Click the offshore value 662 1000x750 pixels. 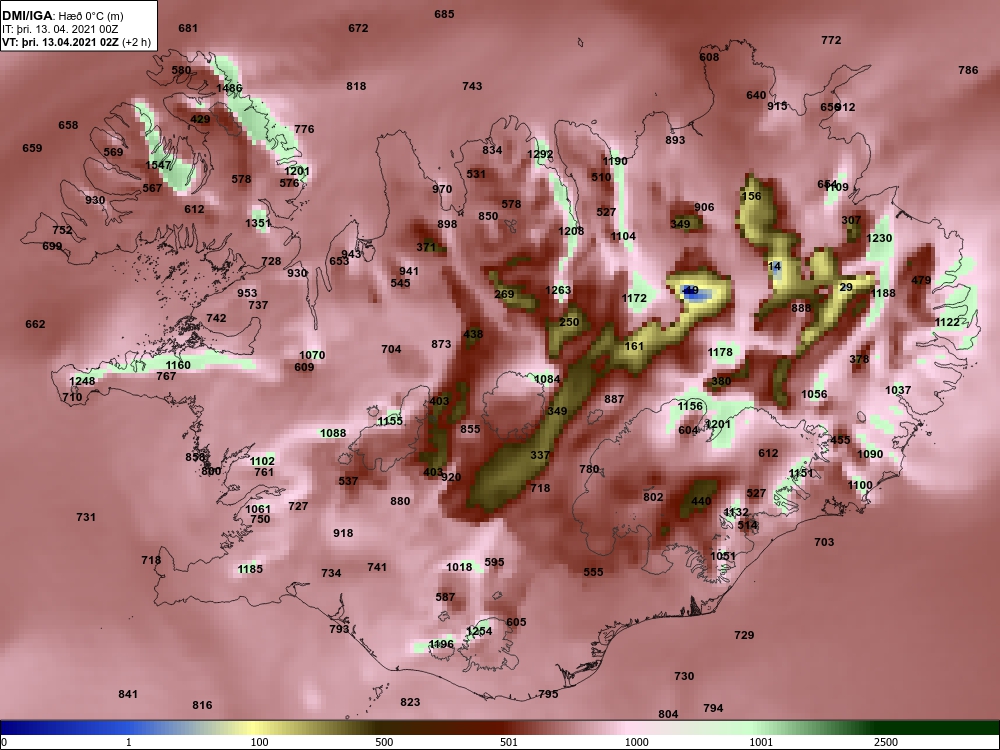pos(35,324)
